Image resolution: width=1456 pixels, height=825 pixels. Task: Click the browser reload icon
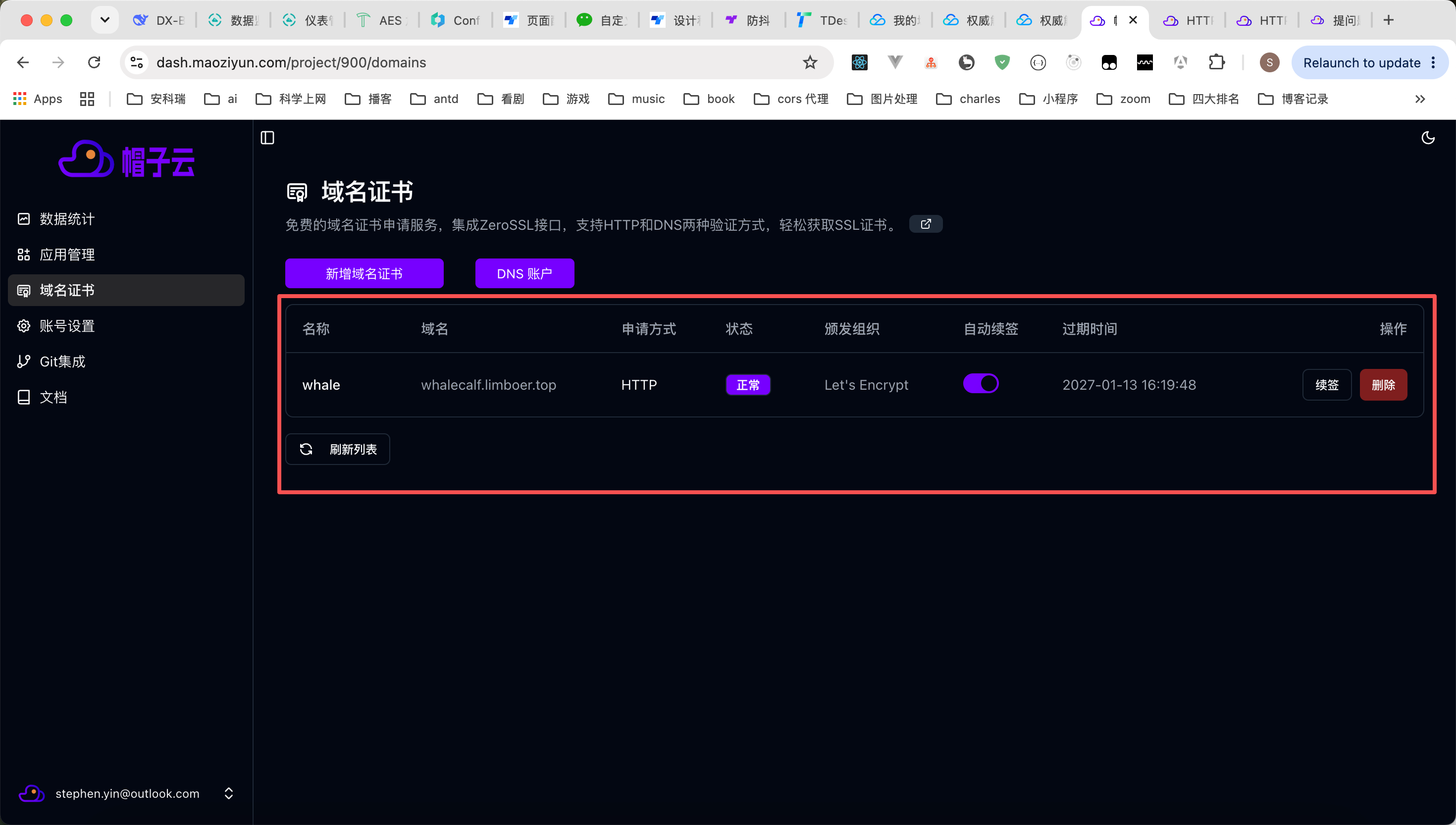(x=94, y=62)
